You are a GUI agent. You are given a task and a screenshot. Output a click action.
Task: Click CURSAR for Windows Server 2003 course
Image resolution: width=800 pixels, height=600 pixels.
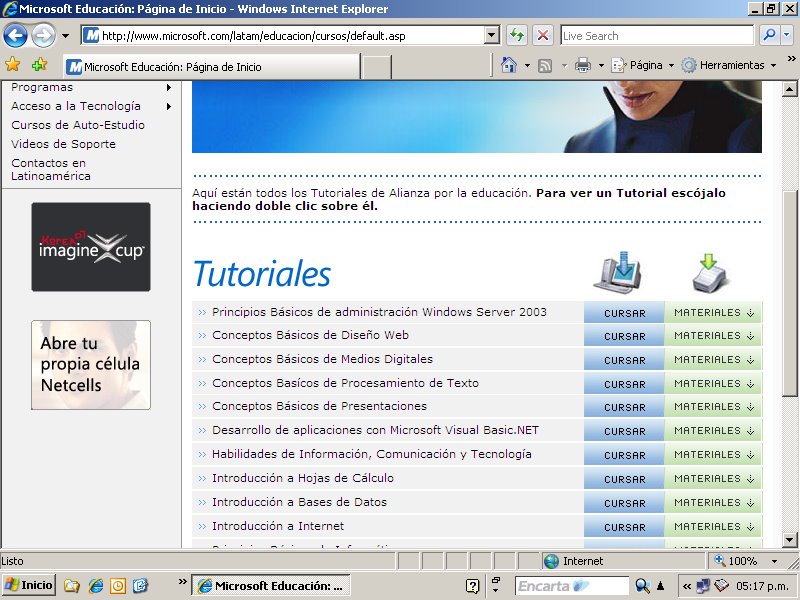pos(624,313)
